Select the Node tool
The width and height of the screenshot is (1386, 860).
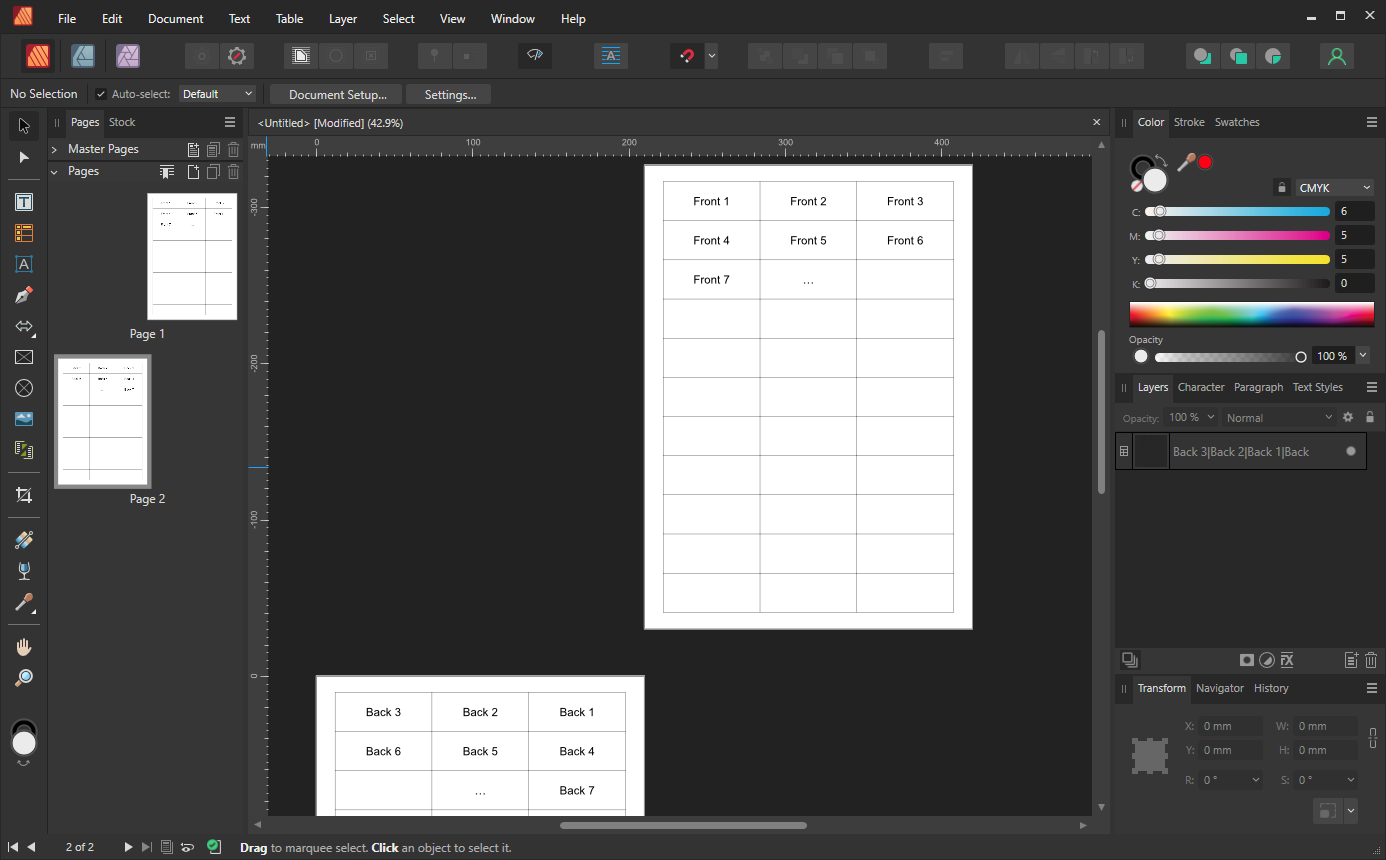24,157
